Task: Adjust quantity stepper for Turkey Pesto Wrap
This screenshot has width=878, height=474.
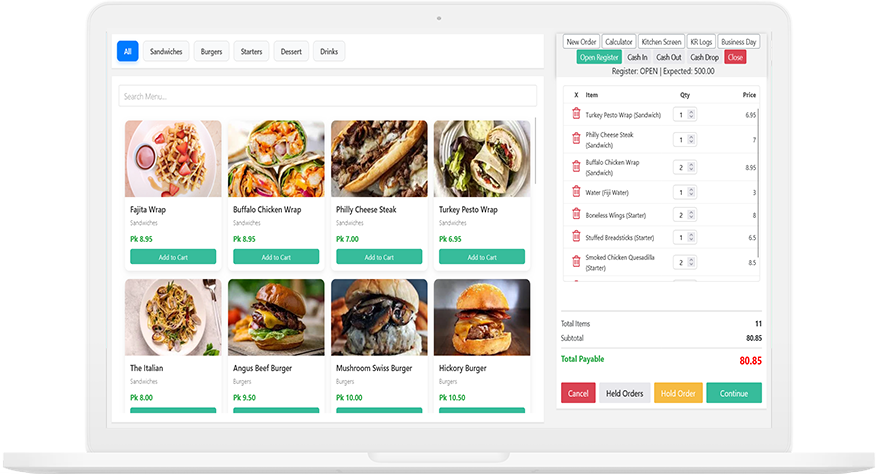Action: 685,115
